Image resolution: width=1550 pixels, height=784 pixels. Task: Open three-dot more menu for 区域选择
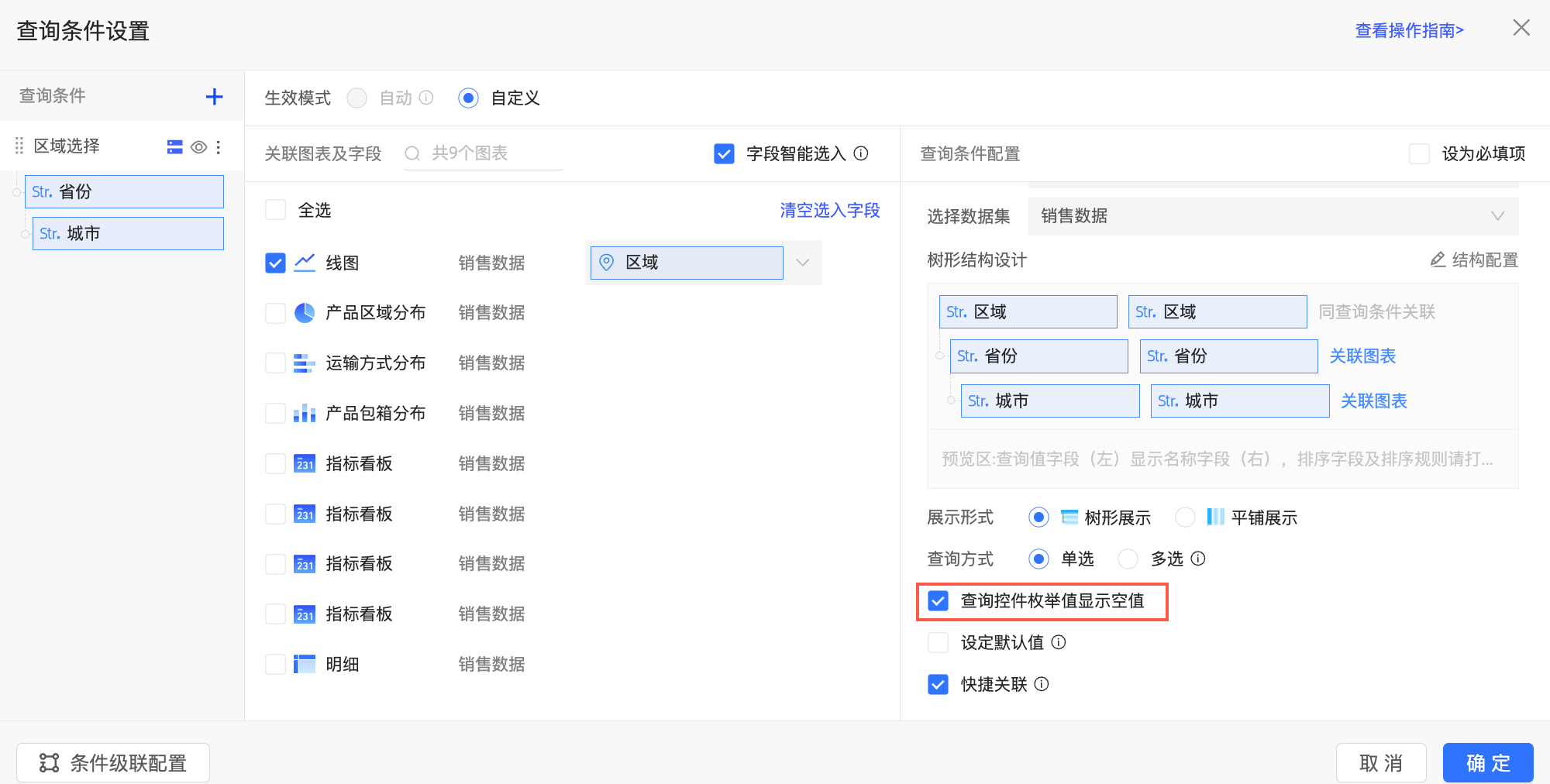(219, 147)
